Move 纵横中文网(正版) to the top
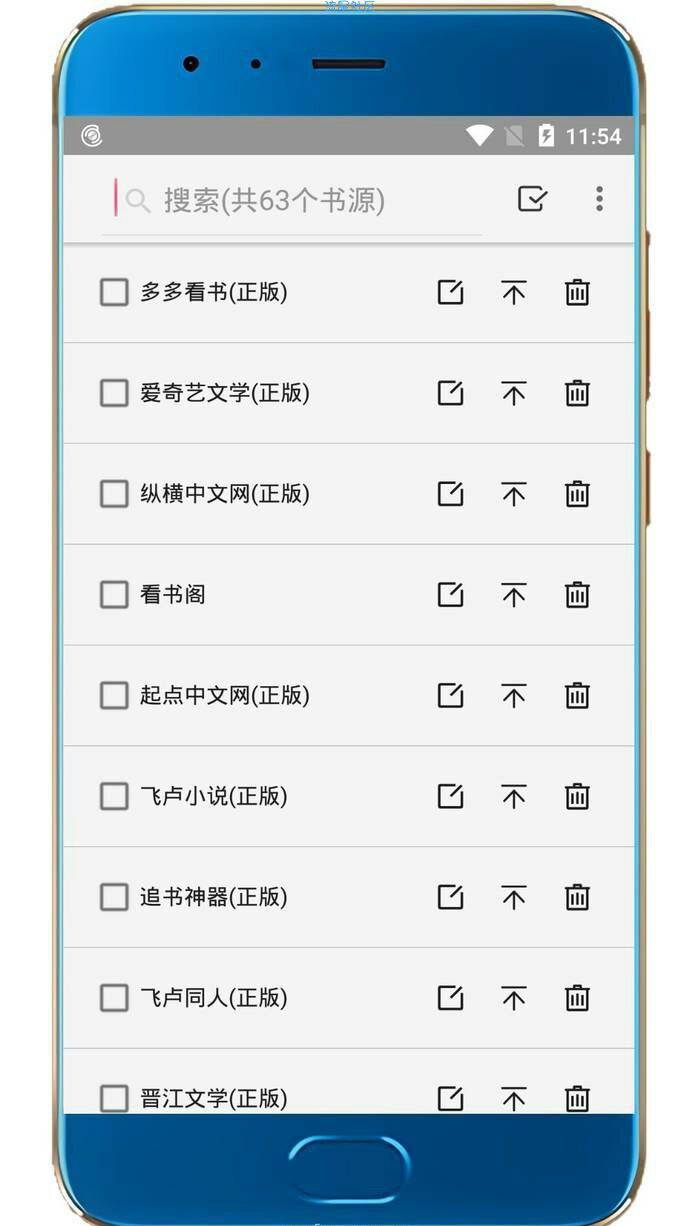This screenshot has width=699, height=1226. point(514,494)
